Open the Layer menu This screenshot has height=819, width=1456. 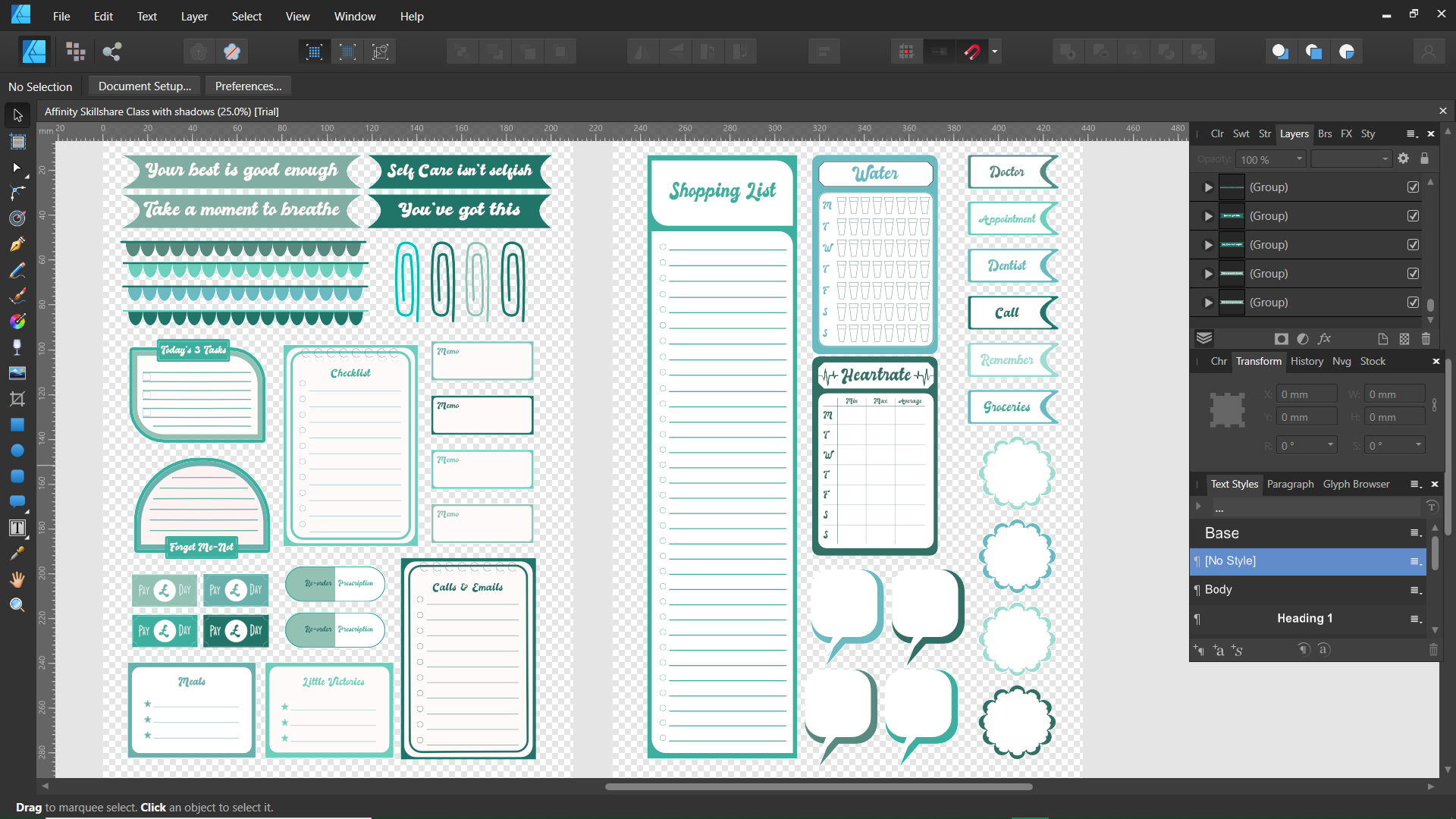[194, 16]
